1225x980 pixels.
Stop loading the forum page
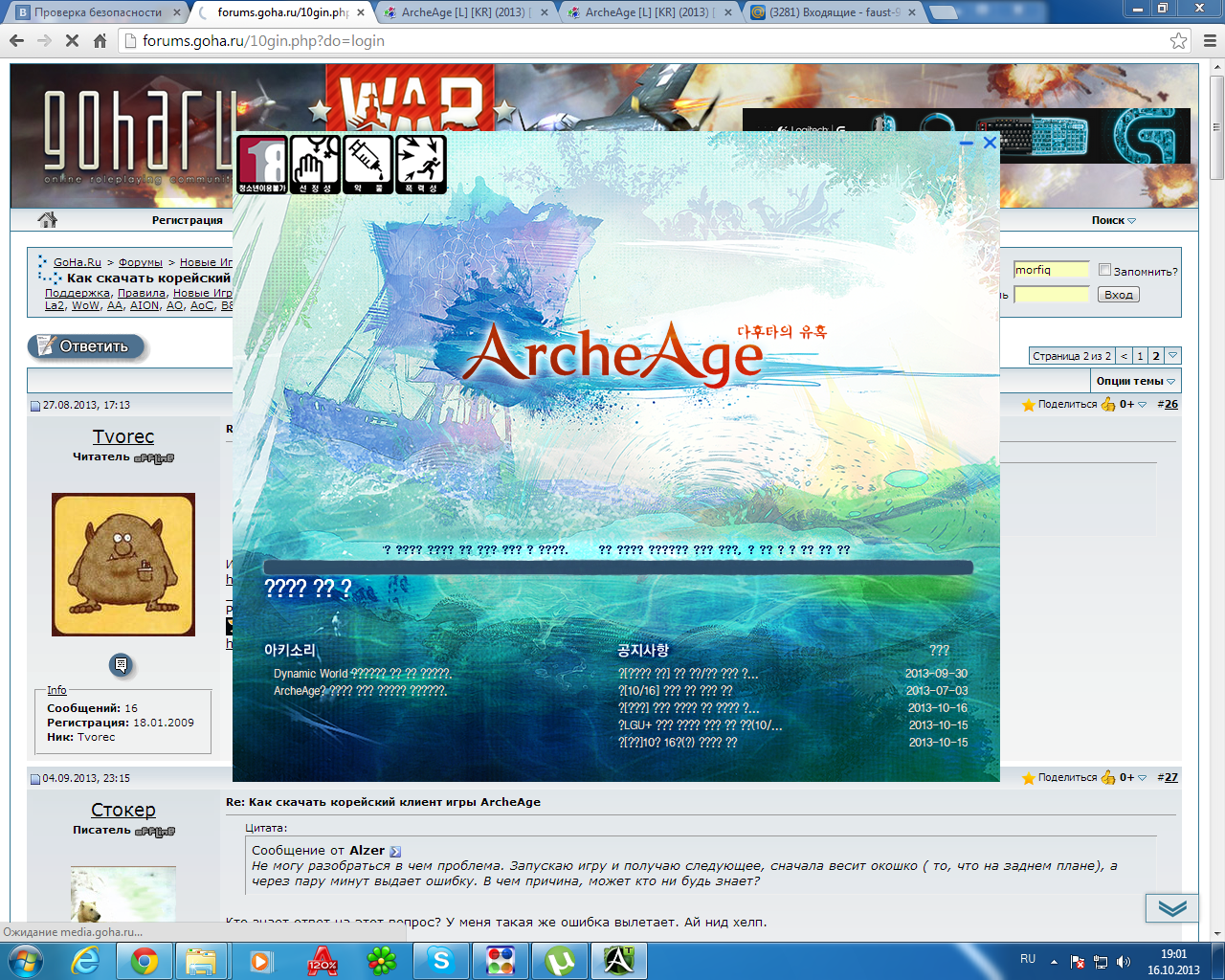pos(72,41)
